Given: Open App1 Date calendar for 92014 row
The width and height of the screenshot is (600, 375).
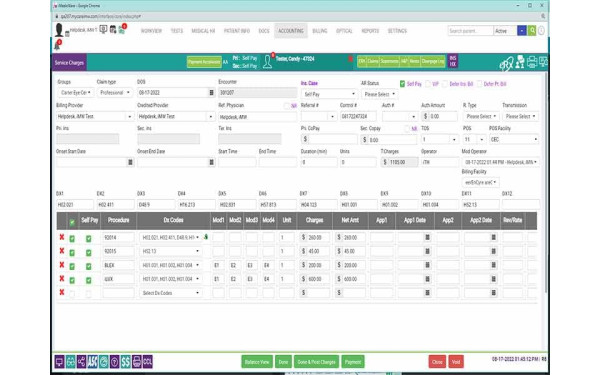Looking at the screenshot, I should (427, 237).
